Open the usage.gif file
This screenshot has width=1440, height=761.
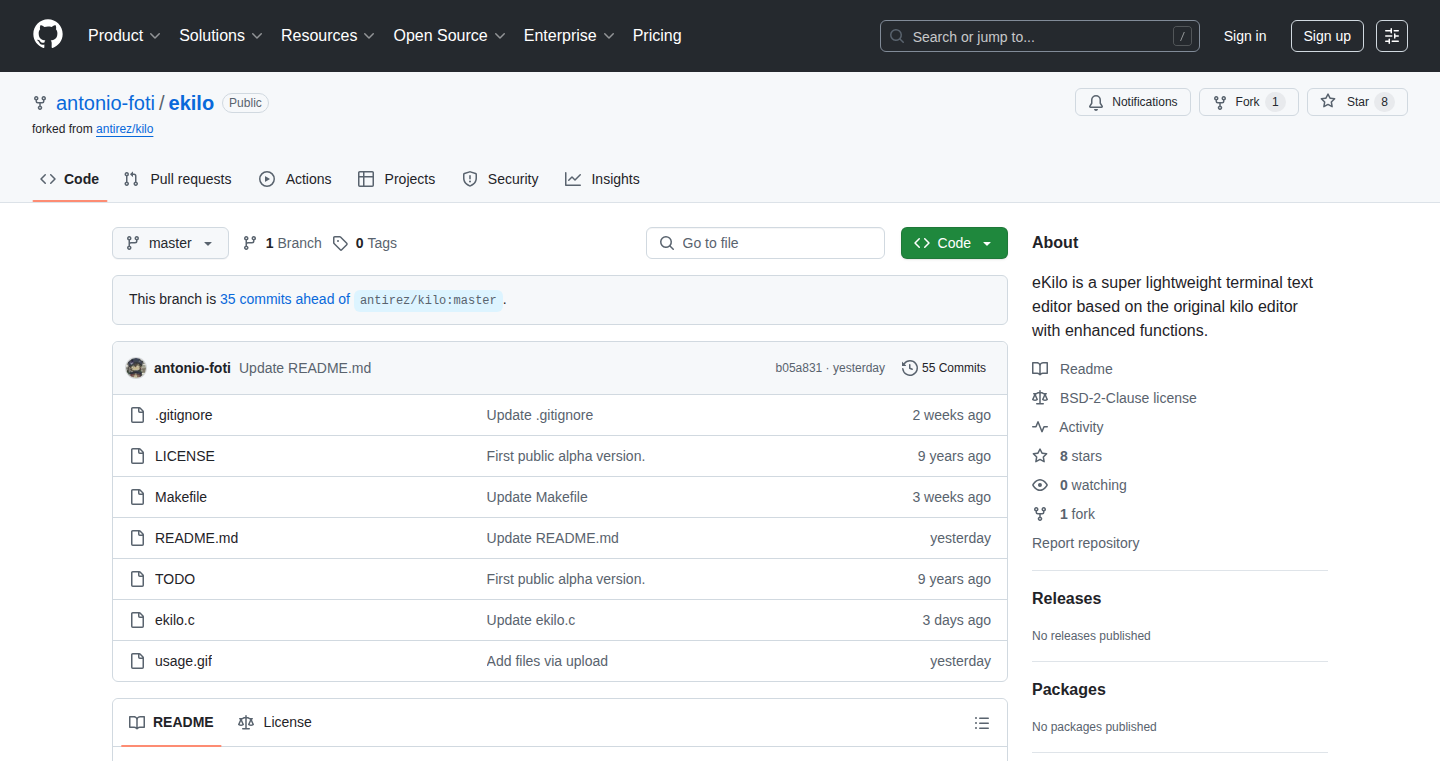pos(183,661)
